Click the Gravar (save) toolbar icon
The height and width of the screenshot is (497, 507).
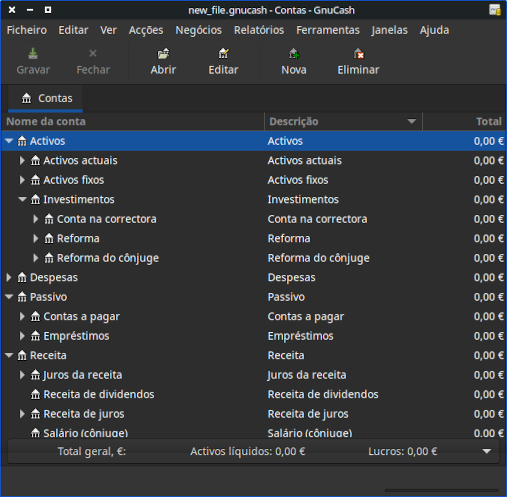[33, 54]
